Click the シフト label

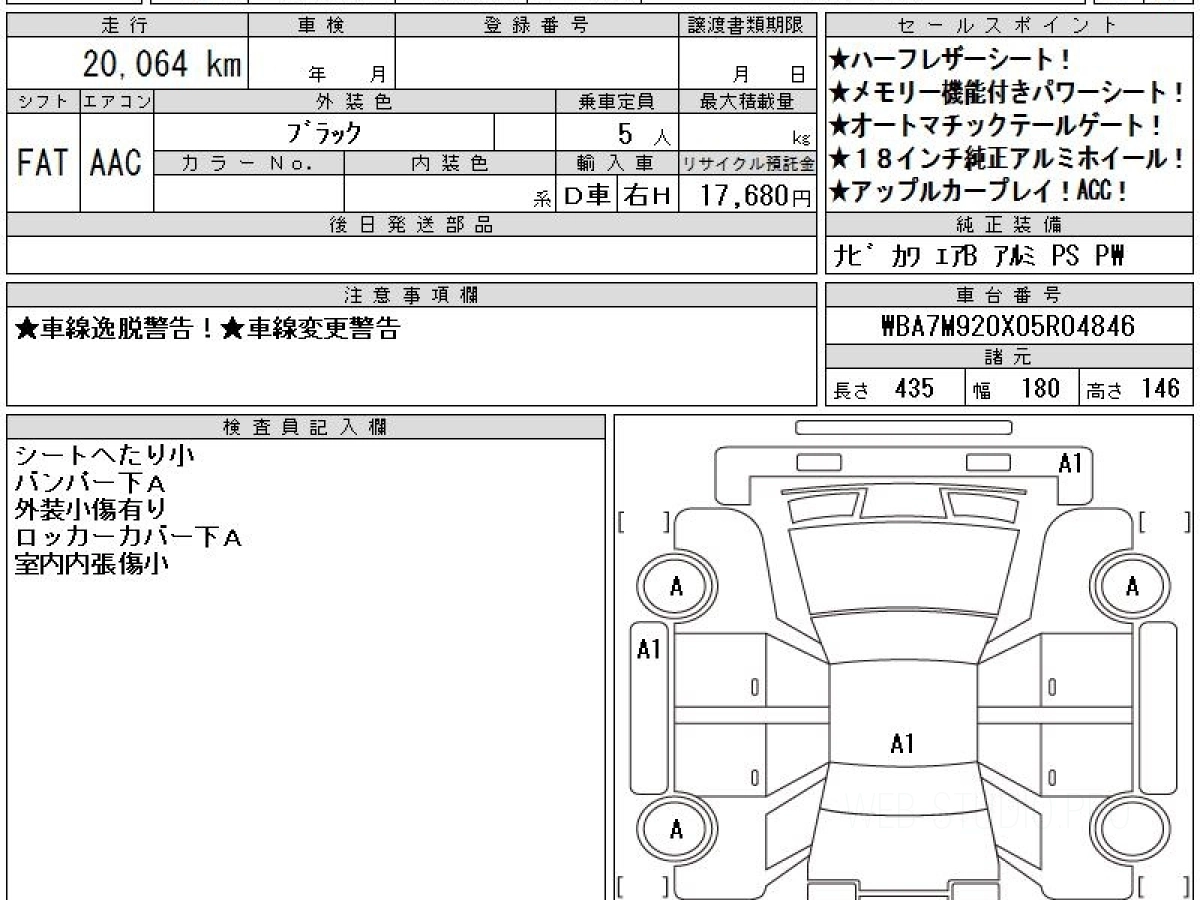[x=43, y=101]
